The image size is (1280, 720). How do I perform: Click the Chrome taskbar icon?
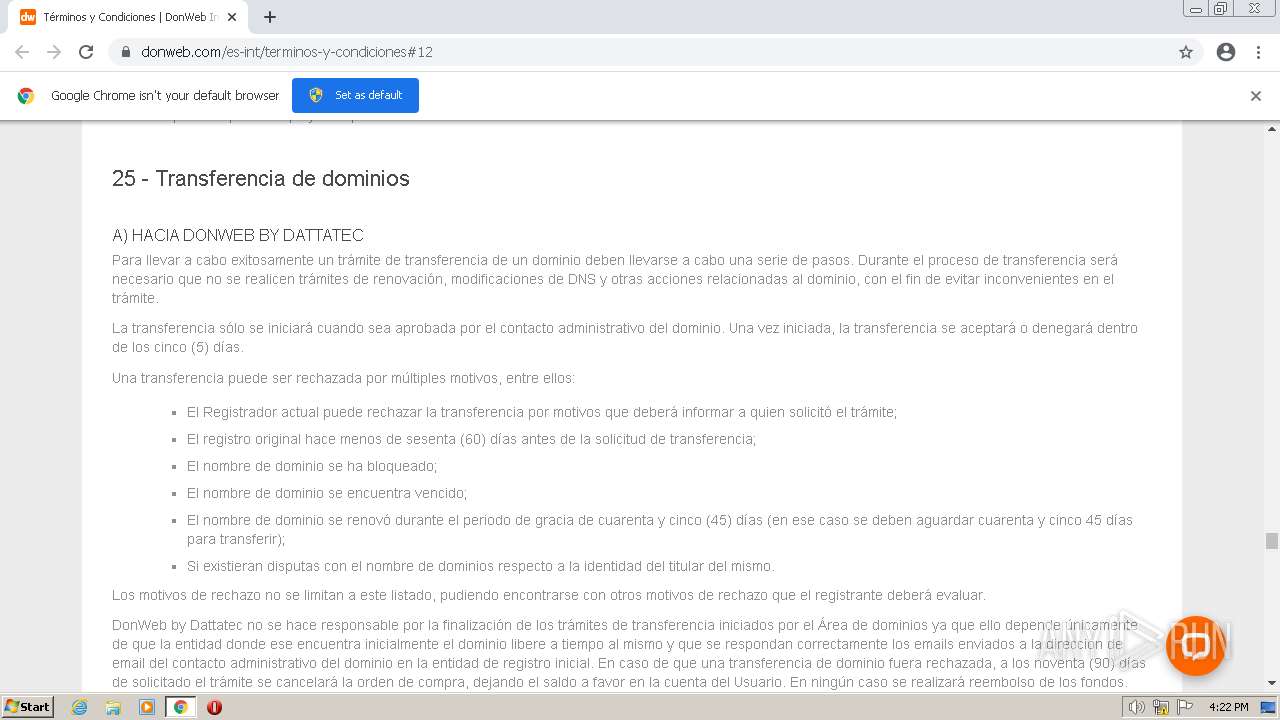[181, 707]
